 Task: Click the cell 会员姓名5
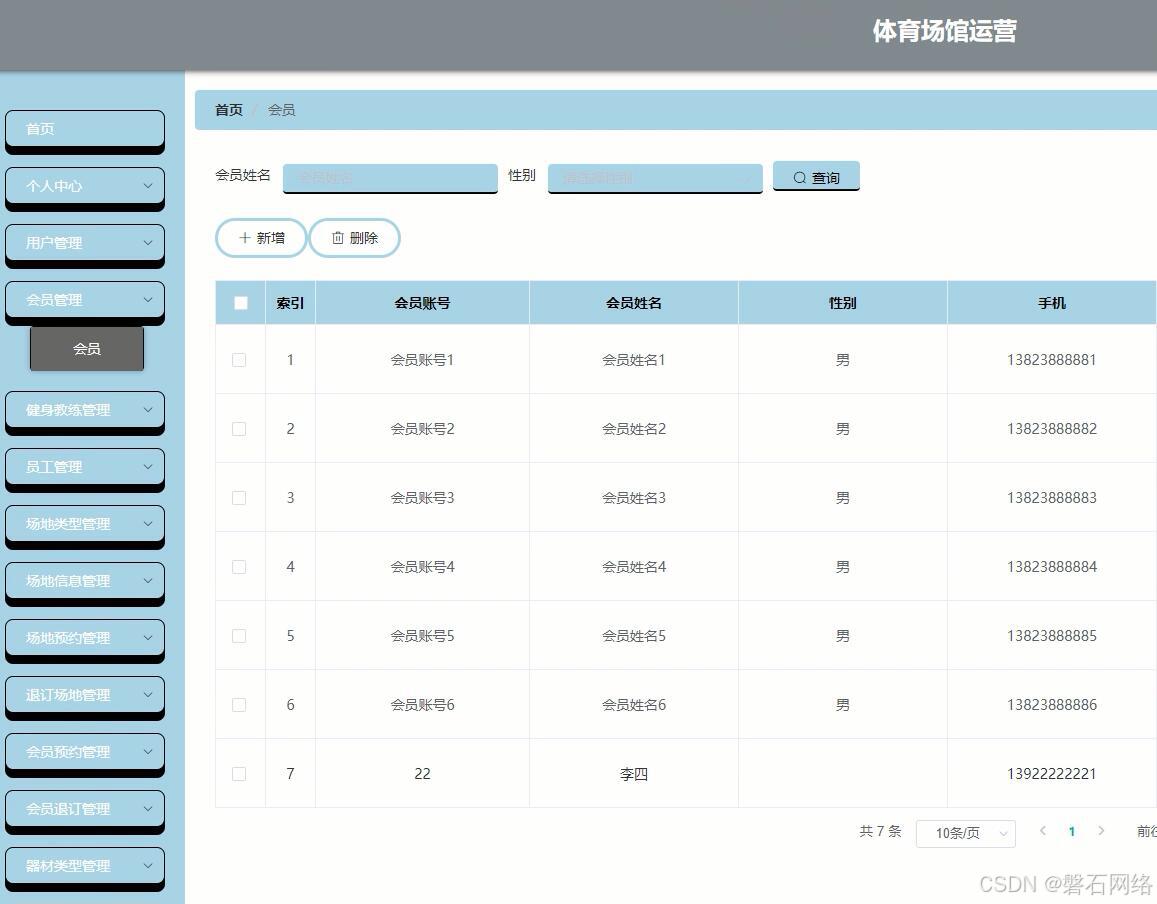tap(634, 636)
